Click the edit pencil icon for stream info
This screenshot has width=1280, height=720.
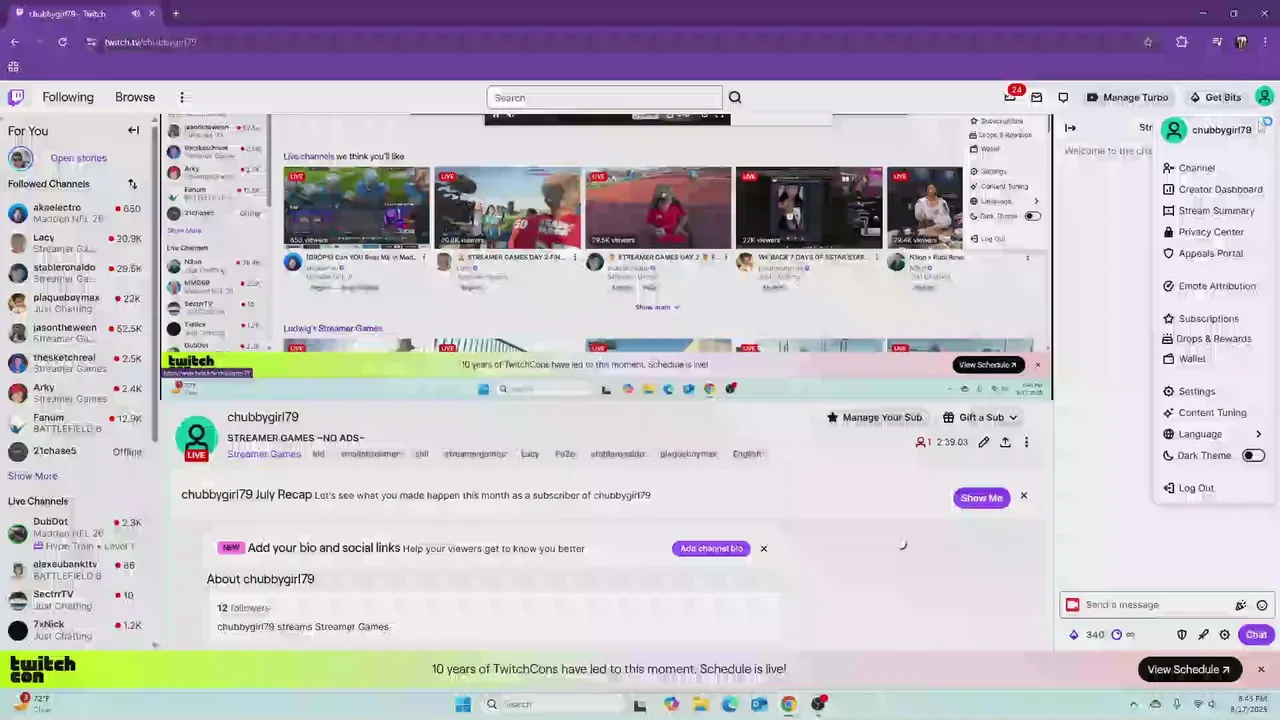[x=984, y=442]
